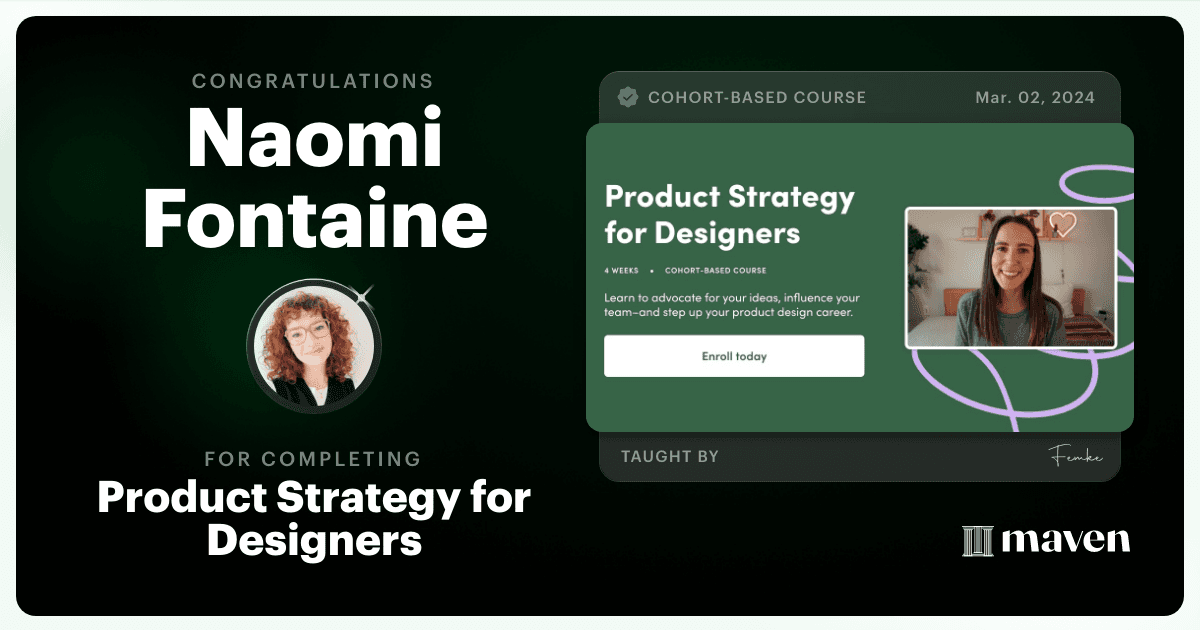Click the Enroll today button
Viewport: 1200px width, 630px height.
point(734,356)
